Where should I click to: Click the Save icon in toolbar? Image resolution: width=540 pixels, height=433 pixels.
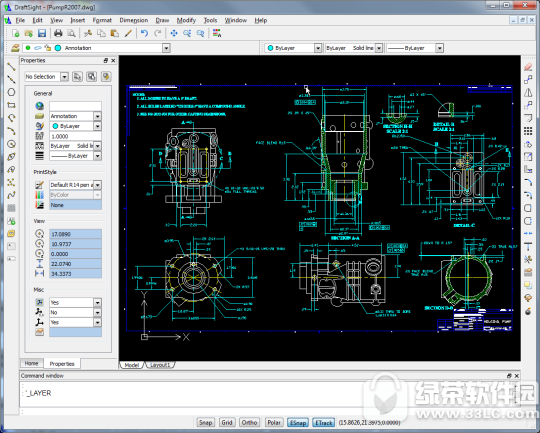42,33
